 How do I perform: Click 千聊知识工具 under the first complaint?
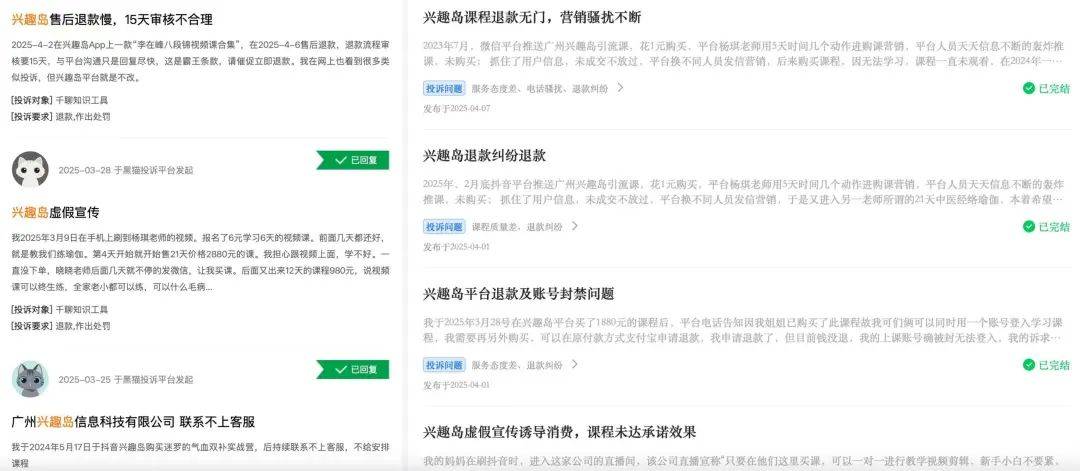[82, 101]
